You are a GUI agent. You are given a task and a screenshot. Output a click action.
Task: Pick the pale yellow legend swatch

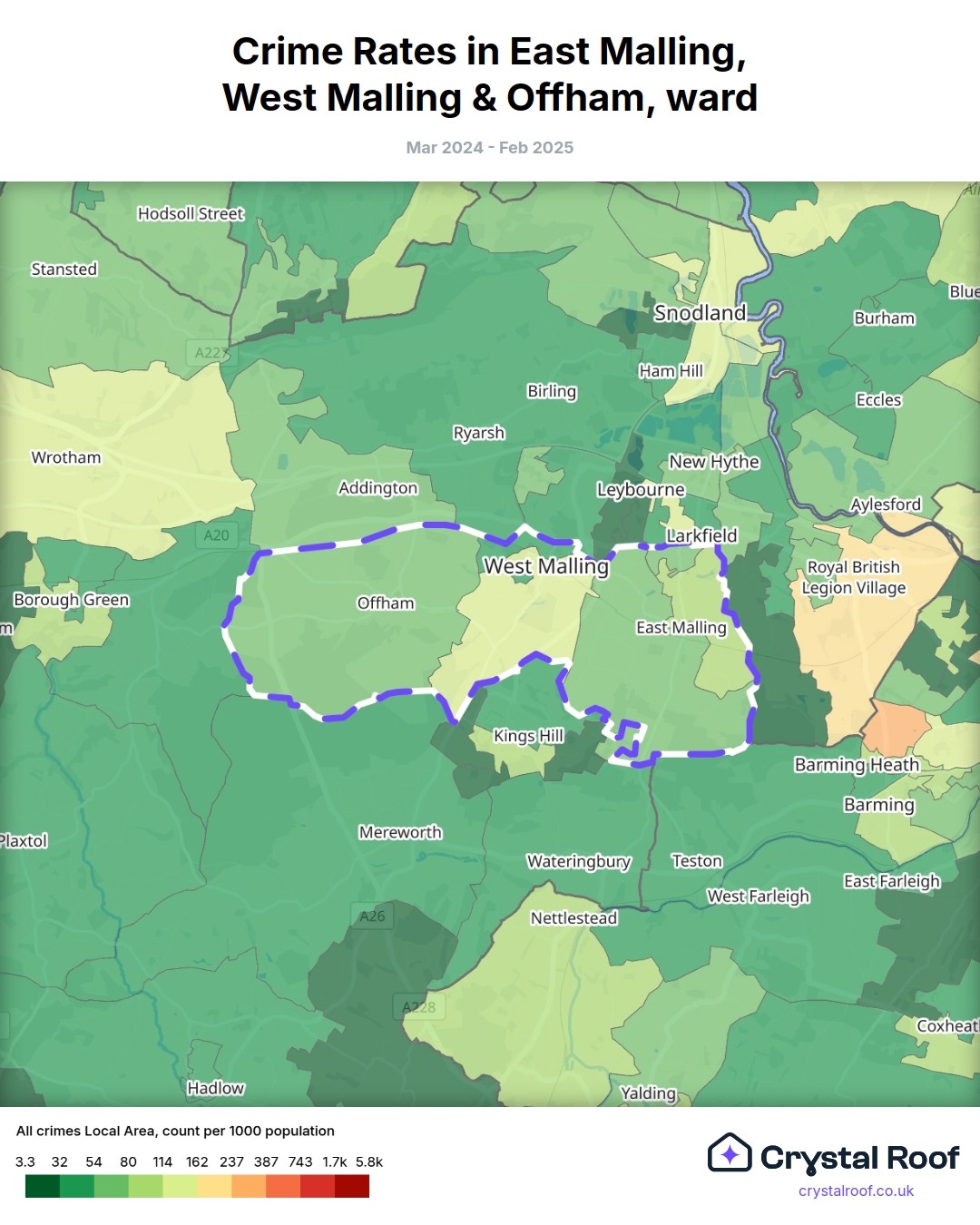[180, 1186]
